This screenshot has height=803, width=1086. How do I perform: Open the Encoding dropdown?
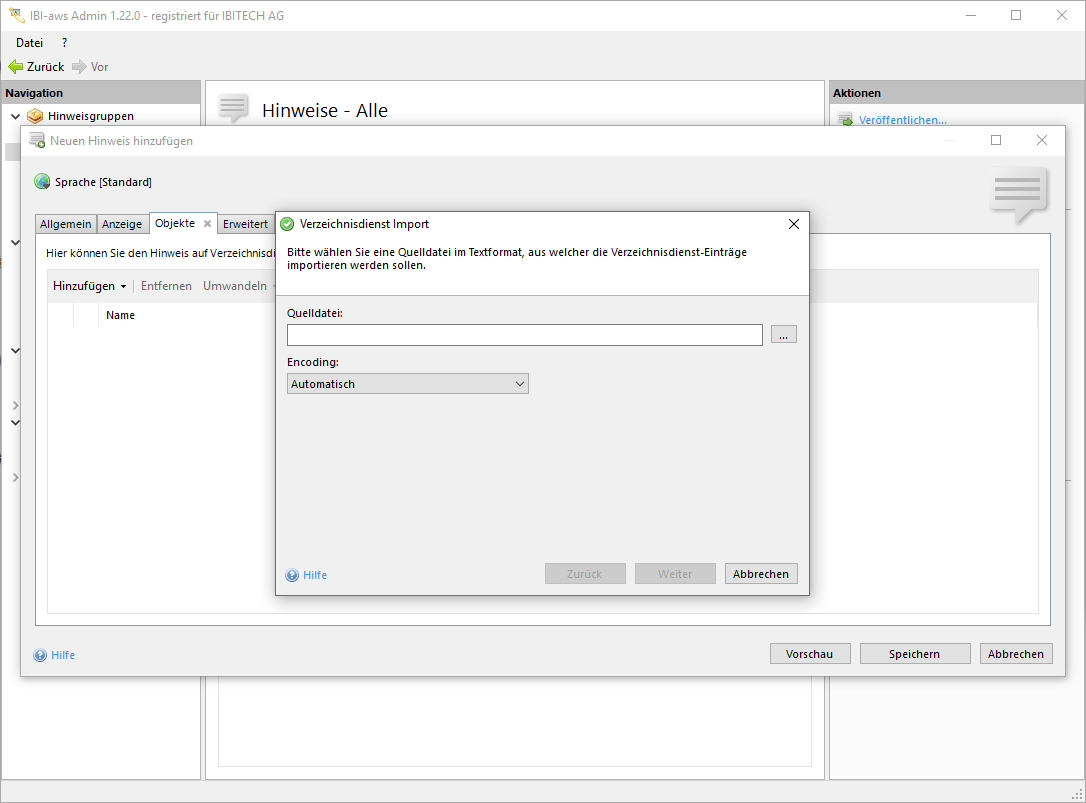[408, 384]
